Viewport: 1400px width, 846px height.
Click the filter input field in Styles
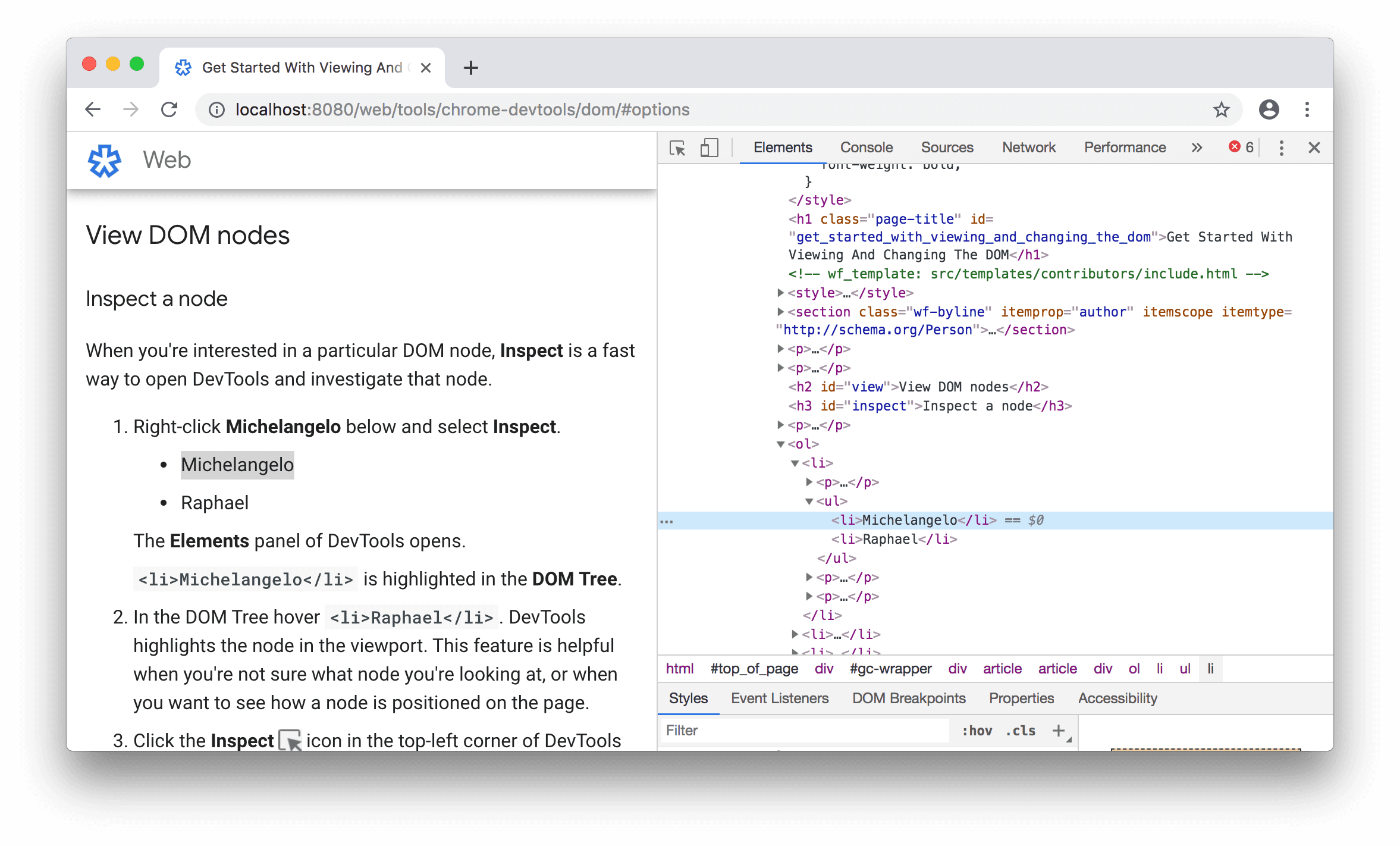(x=789, y=731)
